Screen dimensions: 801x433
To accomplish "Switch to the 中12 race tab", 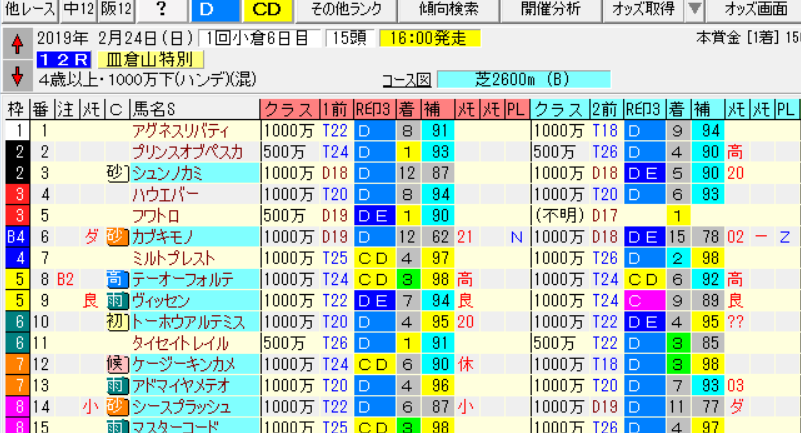I will tap(79, 10).
